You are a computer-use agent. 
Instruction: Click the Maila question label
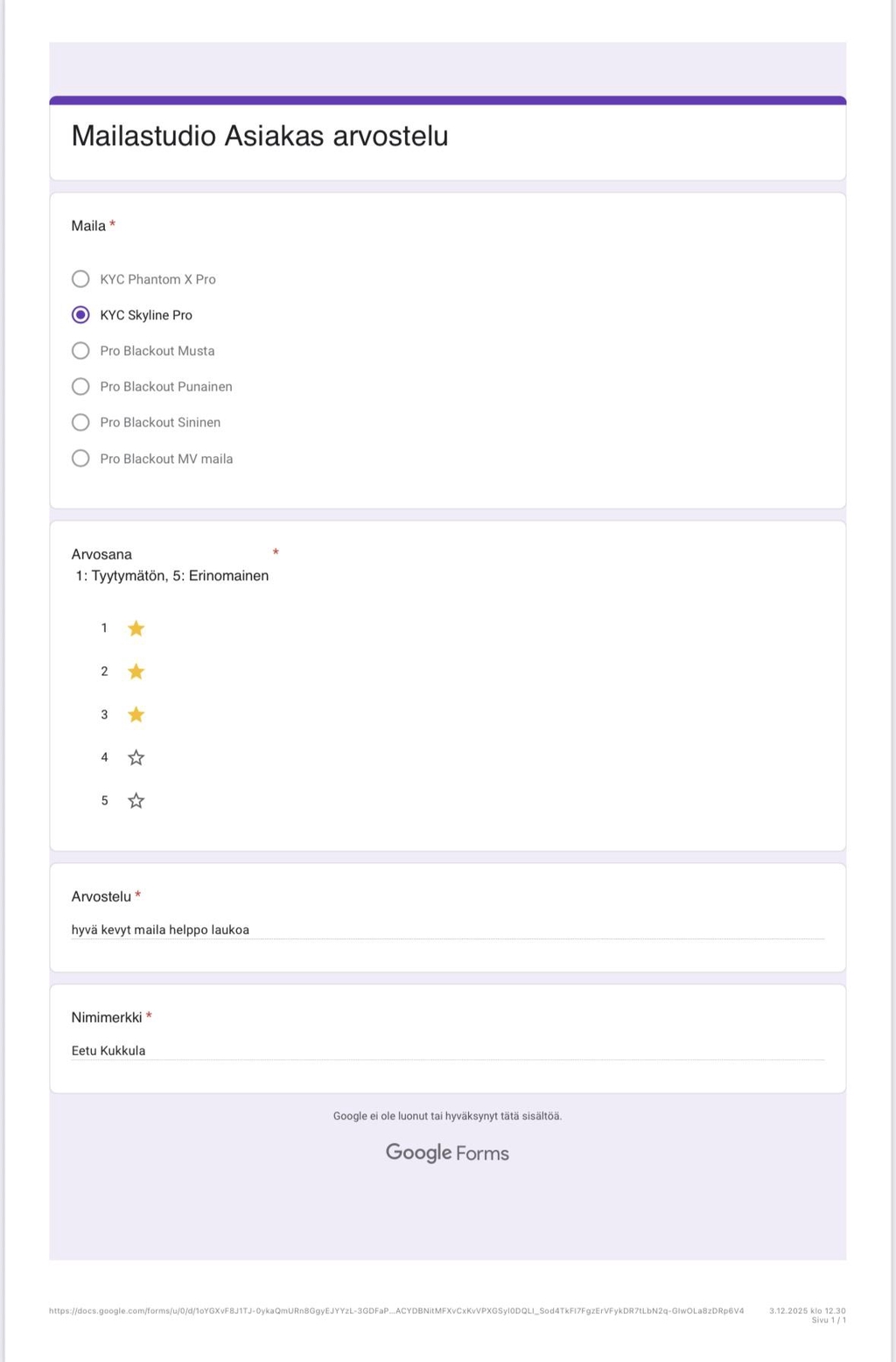click(x=88, y=226)
